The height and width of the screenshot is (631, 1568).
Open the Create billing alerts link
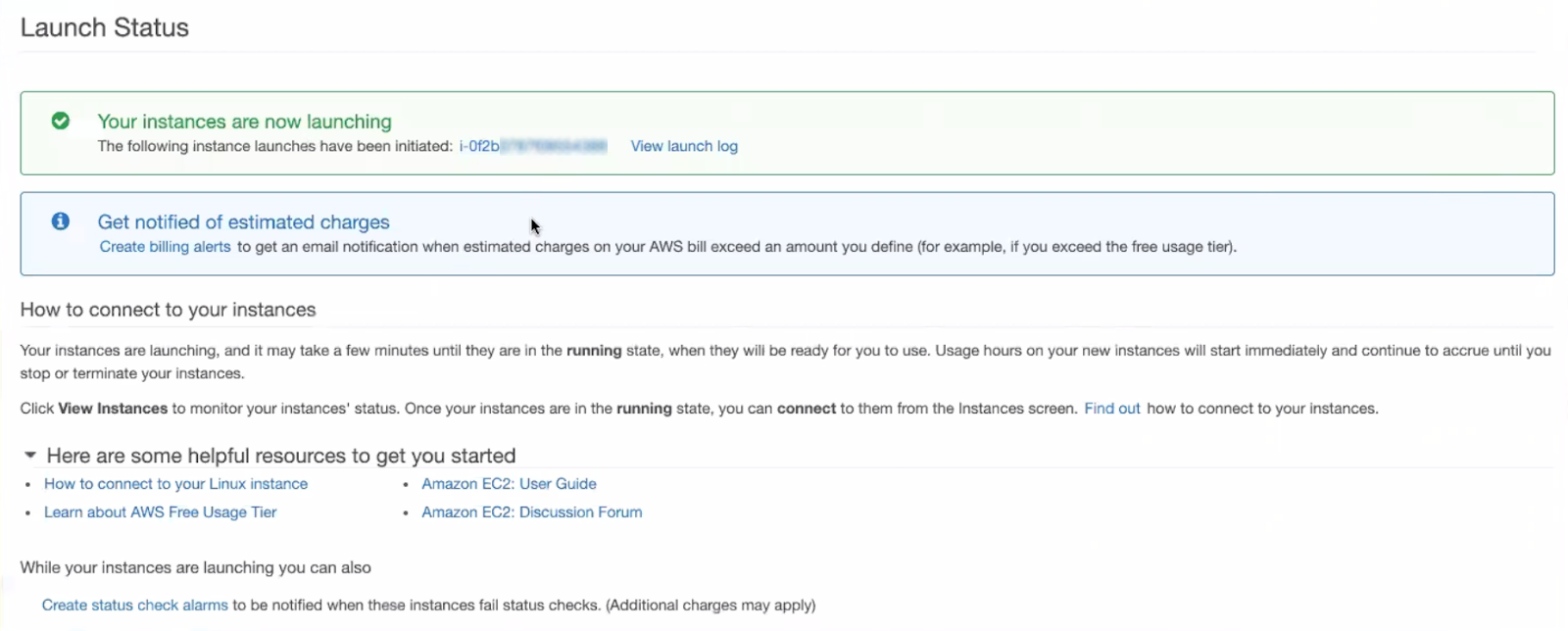click(165, 247)
